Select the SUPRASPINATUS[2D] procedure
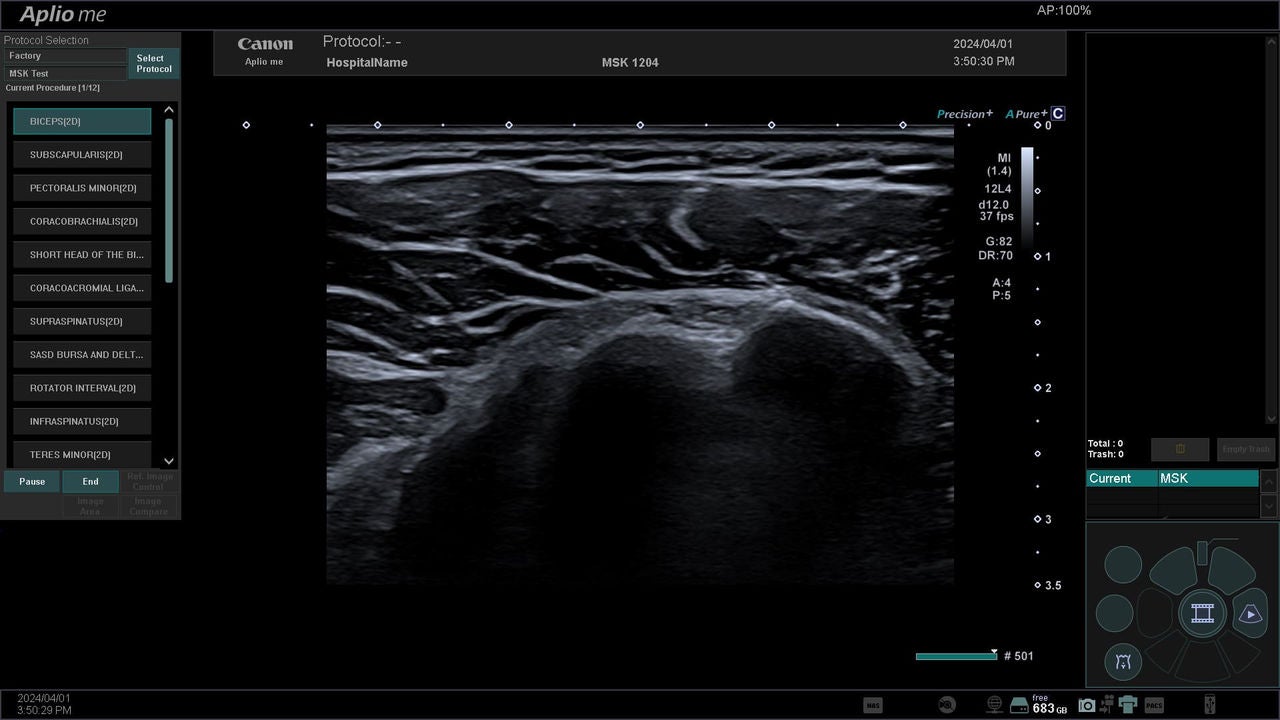The image size is (1280, 720). pyautogui.click(x=82, y=321)
